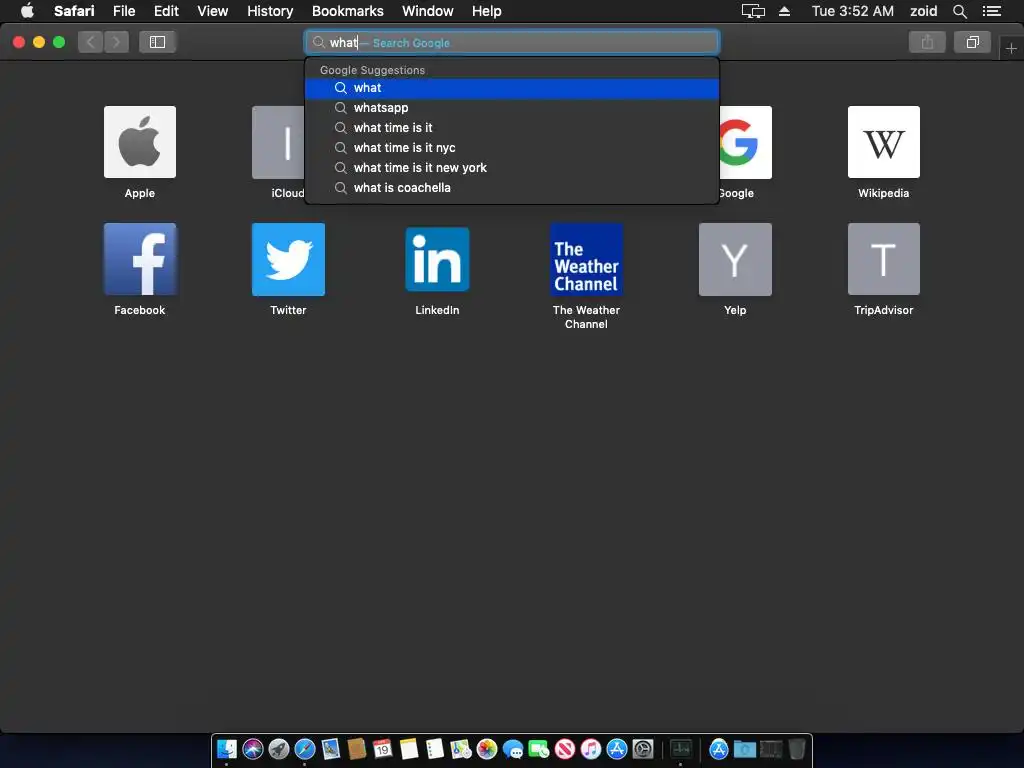Open the zoid user menu
The width and height of the screenshot is (1024, 768).
click(923, 11)
